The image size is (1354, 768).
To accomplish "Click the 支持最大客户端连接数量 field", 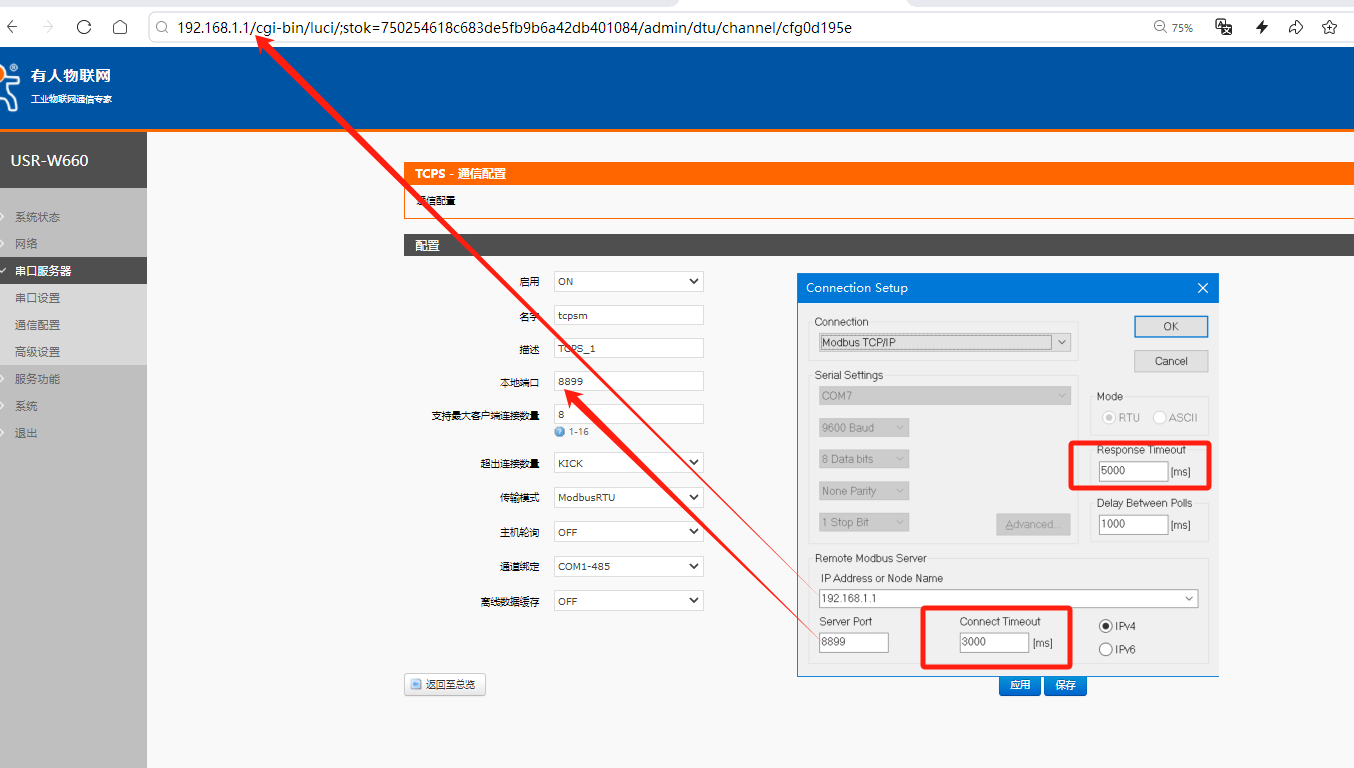I will pyautogui.click(x=629, y=414).
